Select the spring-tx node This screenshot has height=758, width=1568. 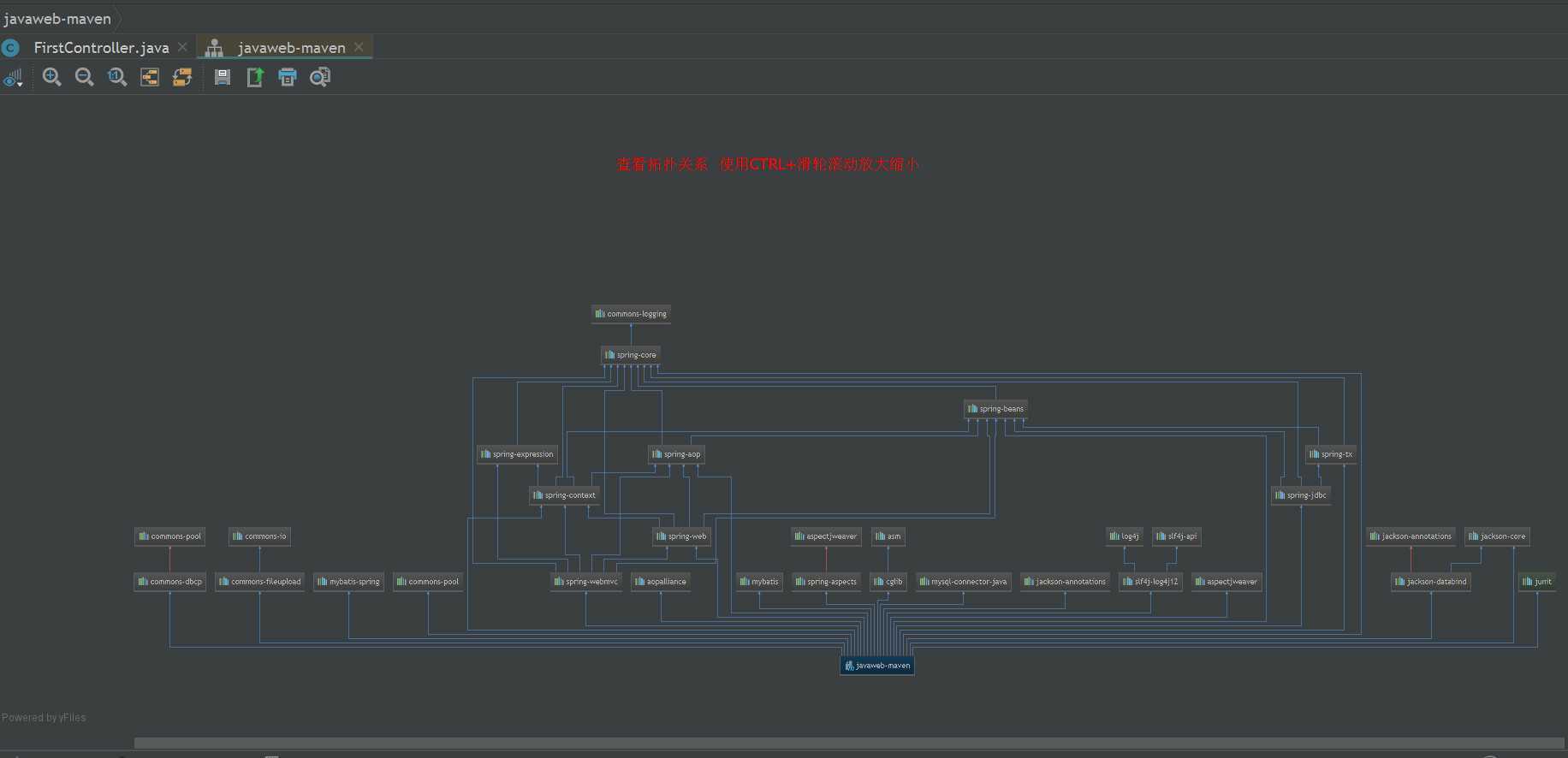point(1331,454)
